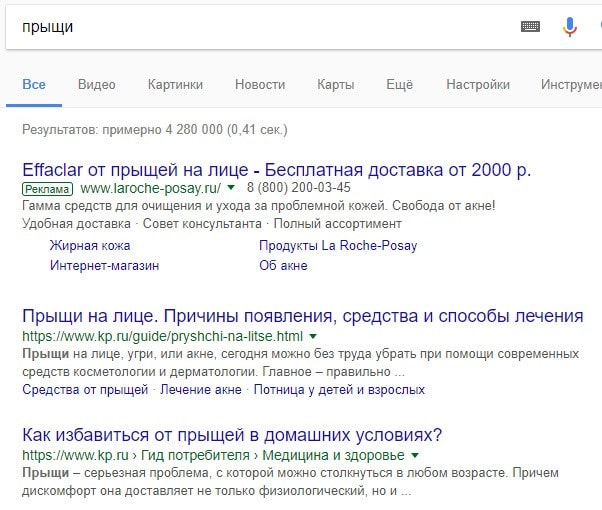Expand the Ещё menu
The height and width of the screenshot is (510, 602).
coord(399,85)
